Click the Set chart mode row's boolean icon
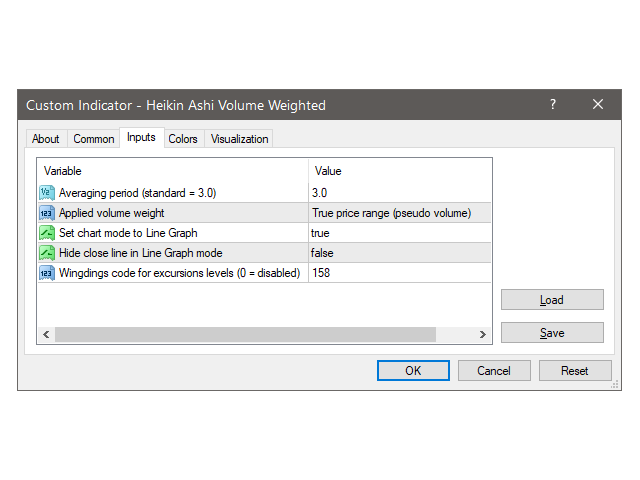Image resolution: width=640 pixels, height=480 pixels. click(x=47, y=233)
